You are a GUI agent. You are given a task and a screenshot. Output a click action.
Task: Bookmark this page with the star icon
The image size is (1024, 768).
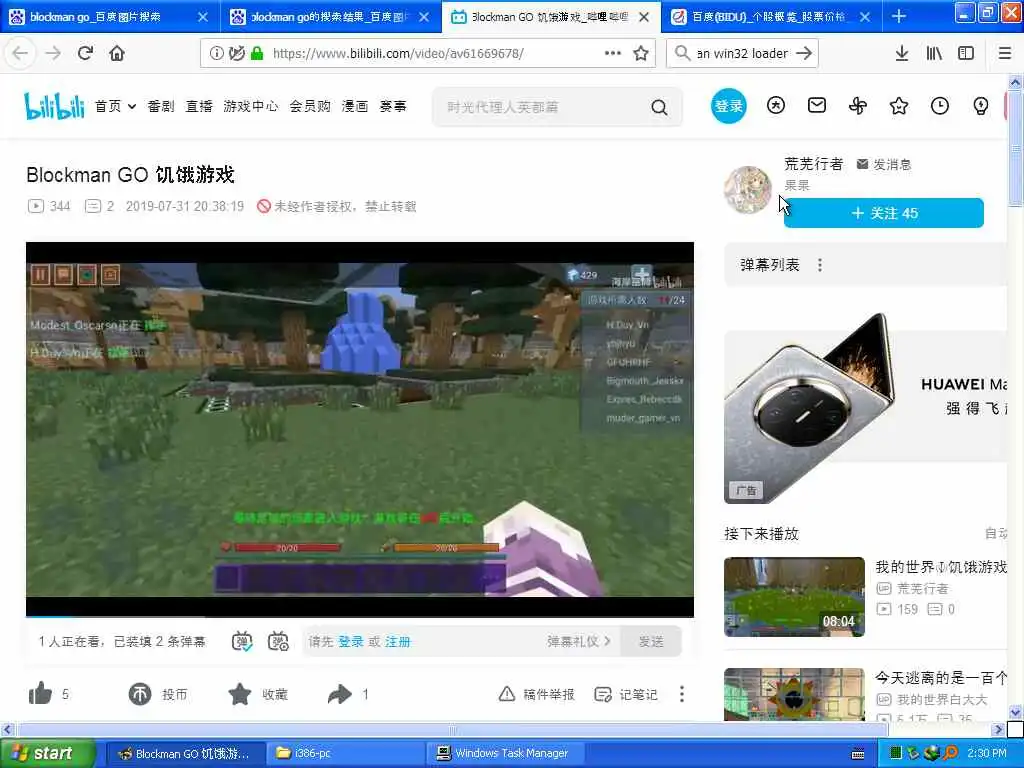641,53
